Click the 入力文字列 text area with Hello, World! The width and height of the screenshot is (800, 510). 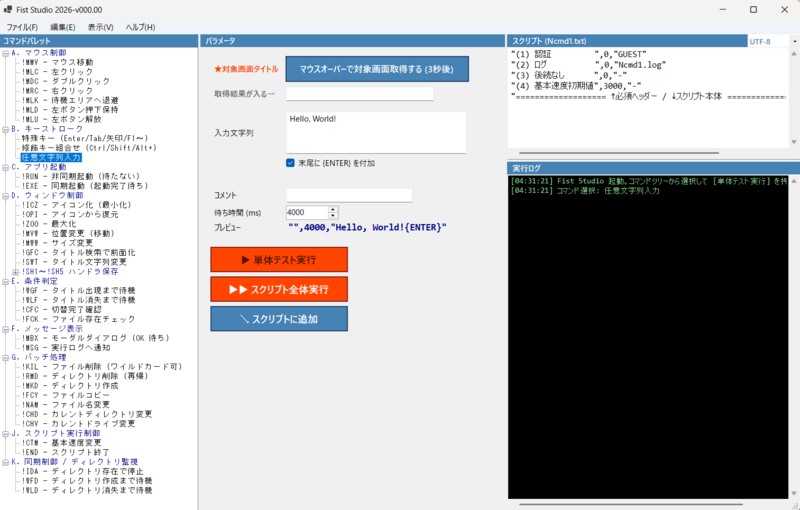[376, 133]
